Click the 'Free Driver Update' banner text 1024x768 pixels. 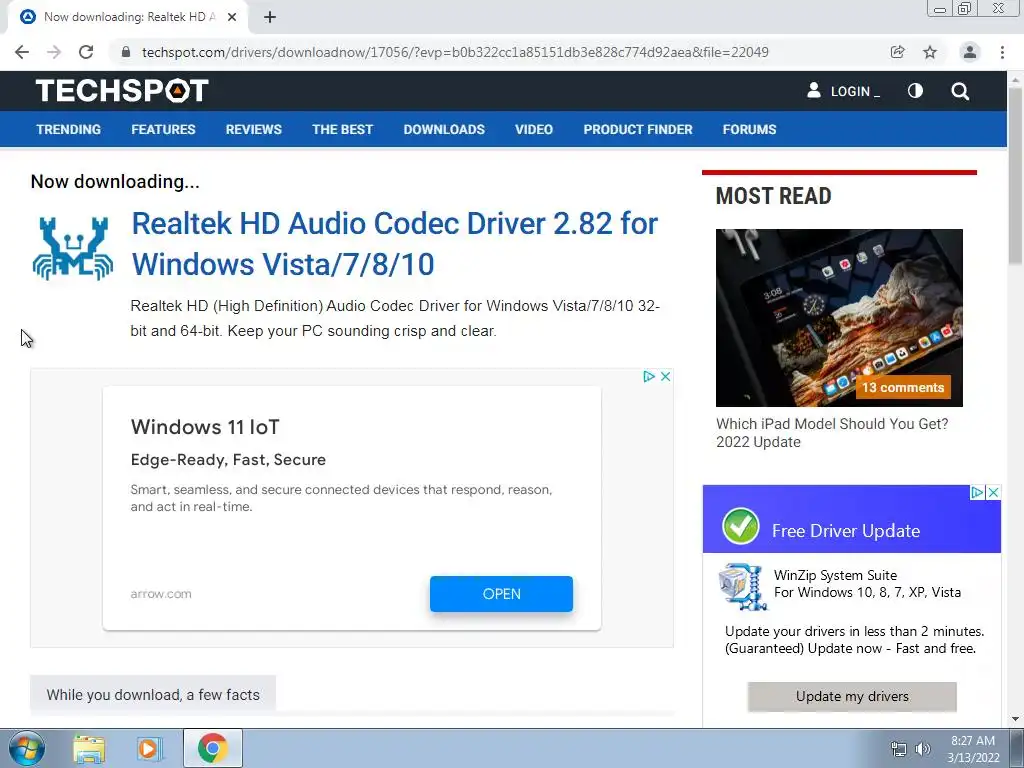tap(846, 530)
